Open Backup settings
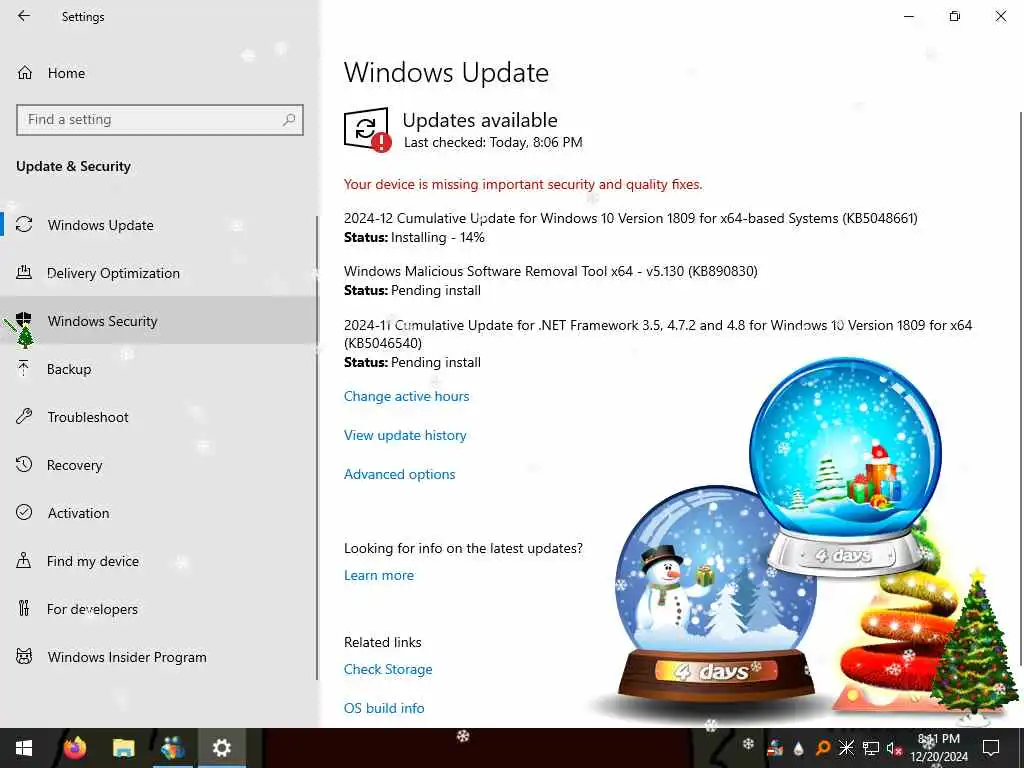Screen dimensions: 1024x768 [x=160, y=369]
